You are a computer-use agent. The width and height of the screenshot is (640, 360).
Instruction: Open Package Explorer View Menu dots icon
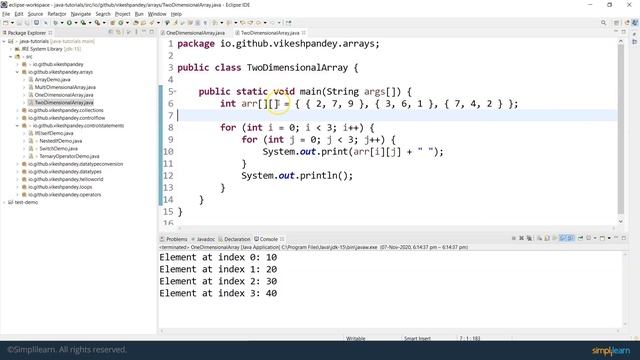point(136,32)
